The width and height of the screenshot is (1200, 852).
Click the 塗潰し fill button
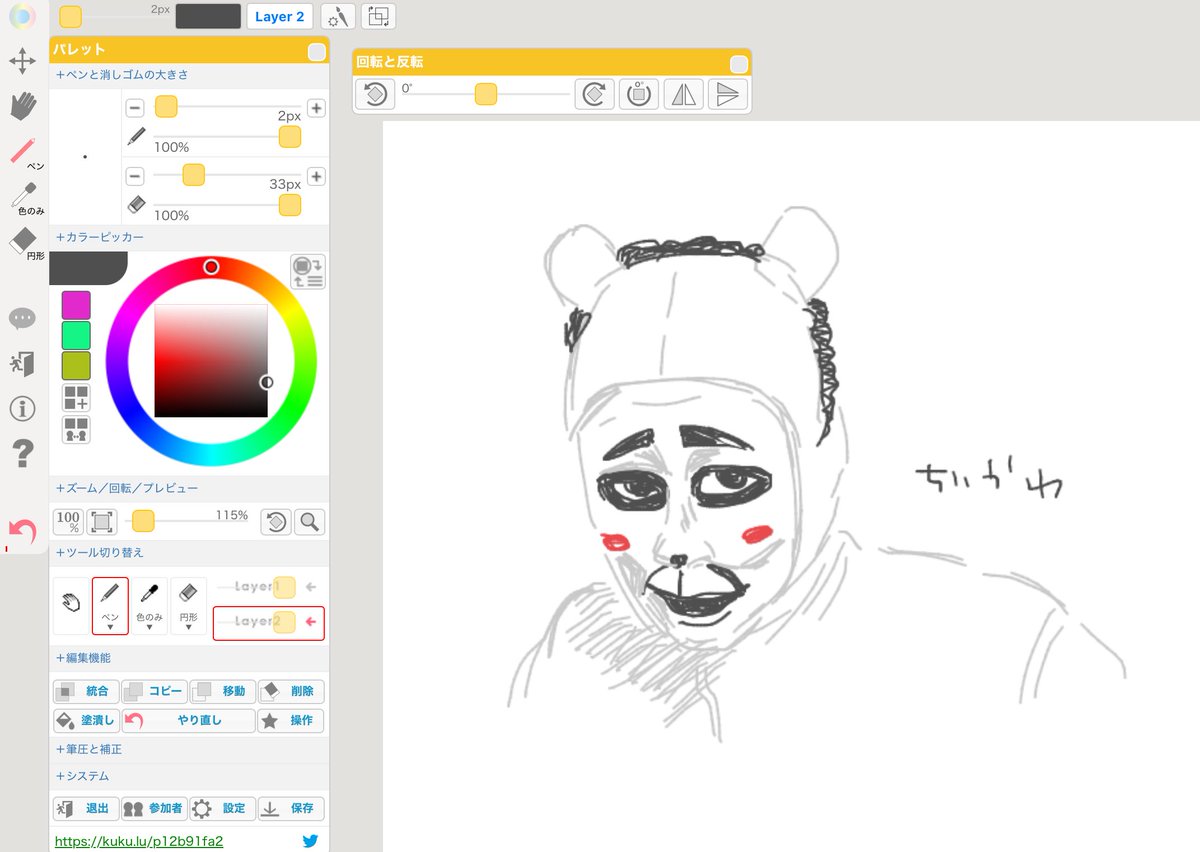pyautogui.click(x=85, y=720)
